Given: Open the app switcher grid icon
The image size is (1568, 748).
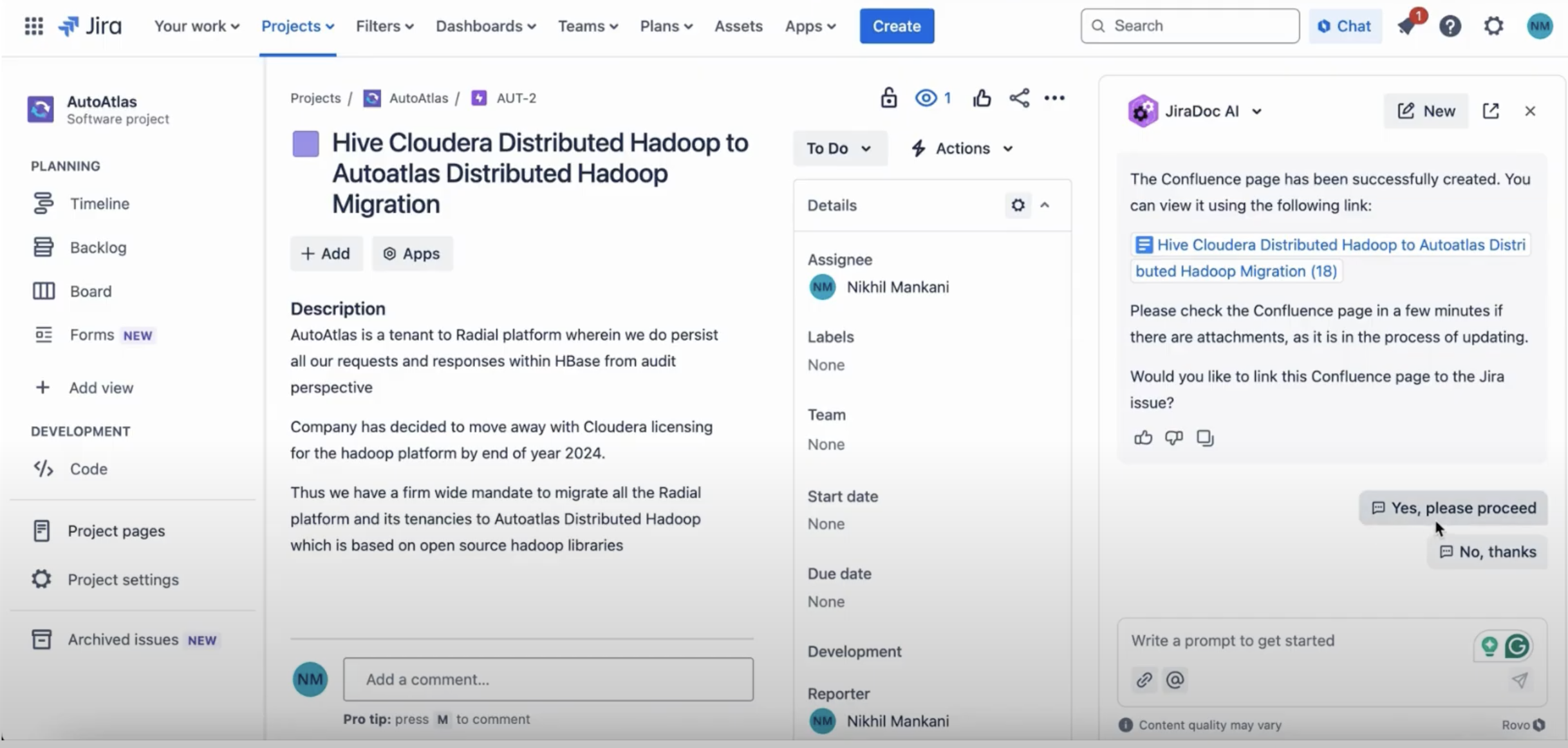Looking at the screenshot, I should 33,26.
